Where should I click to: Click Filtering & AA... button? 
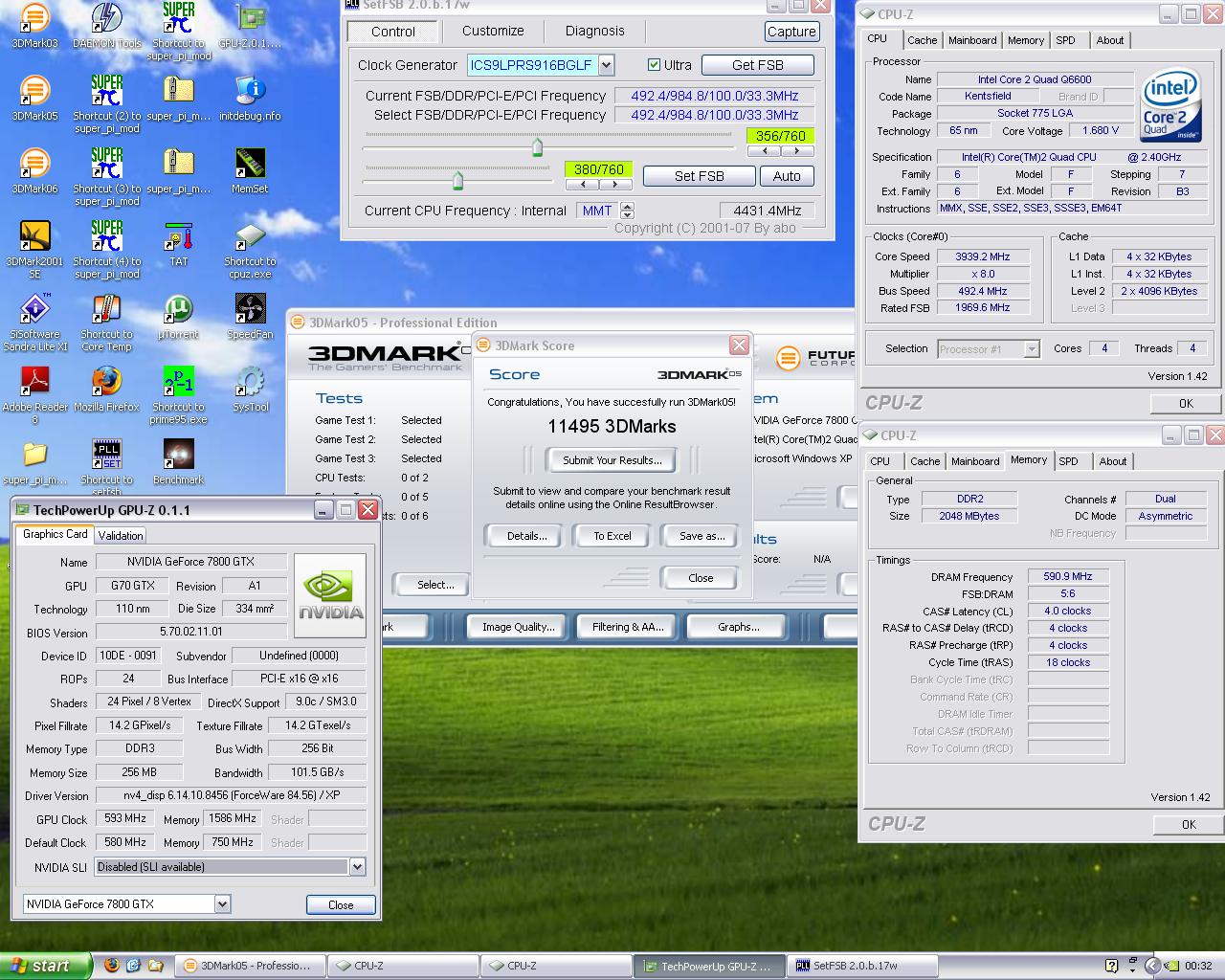[627, 627]
